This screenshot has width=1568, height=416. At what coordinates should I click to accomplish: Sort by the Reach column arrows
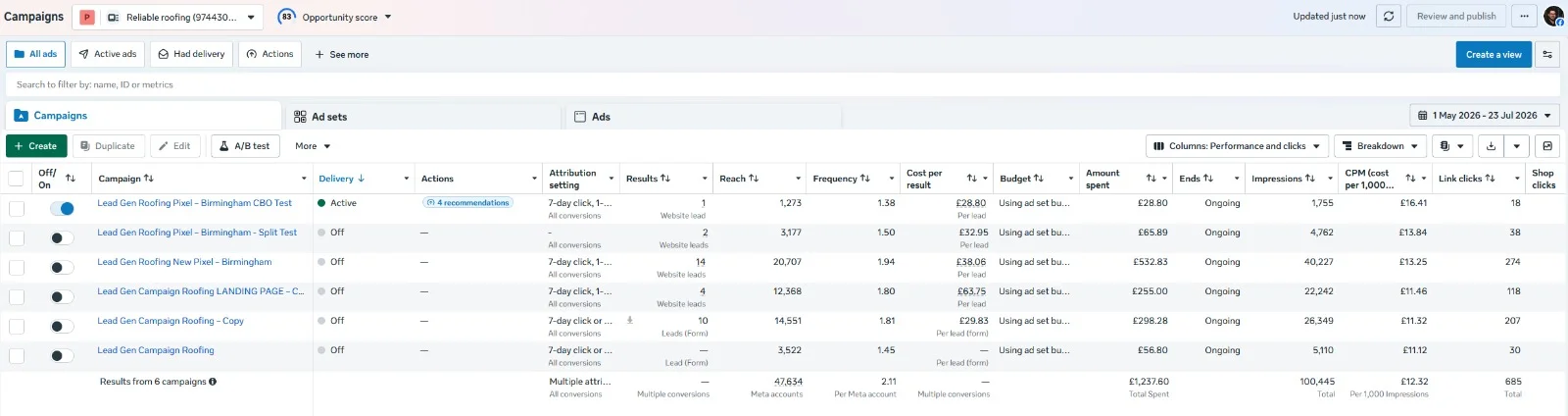click(754, 179)
